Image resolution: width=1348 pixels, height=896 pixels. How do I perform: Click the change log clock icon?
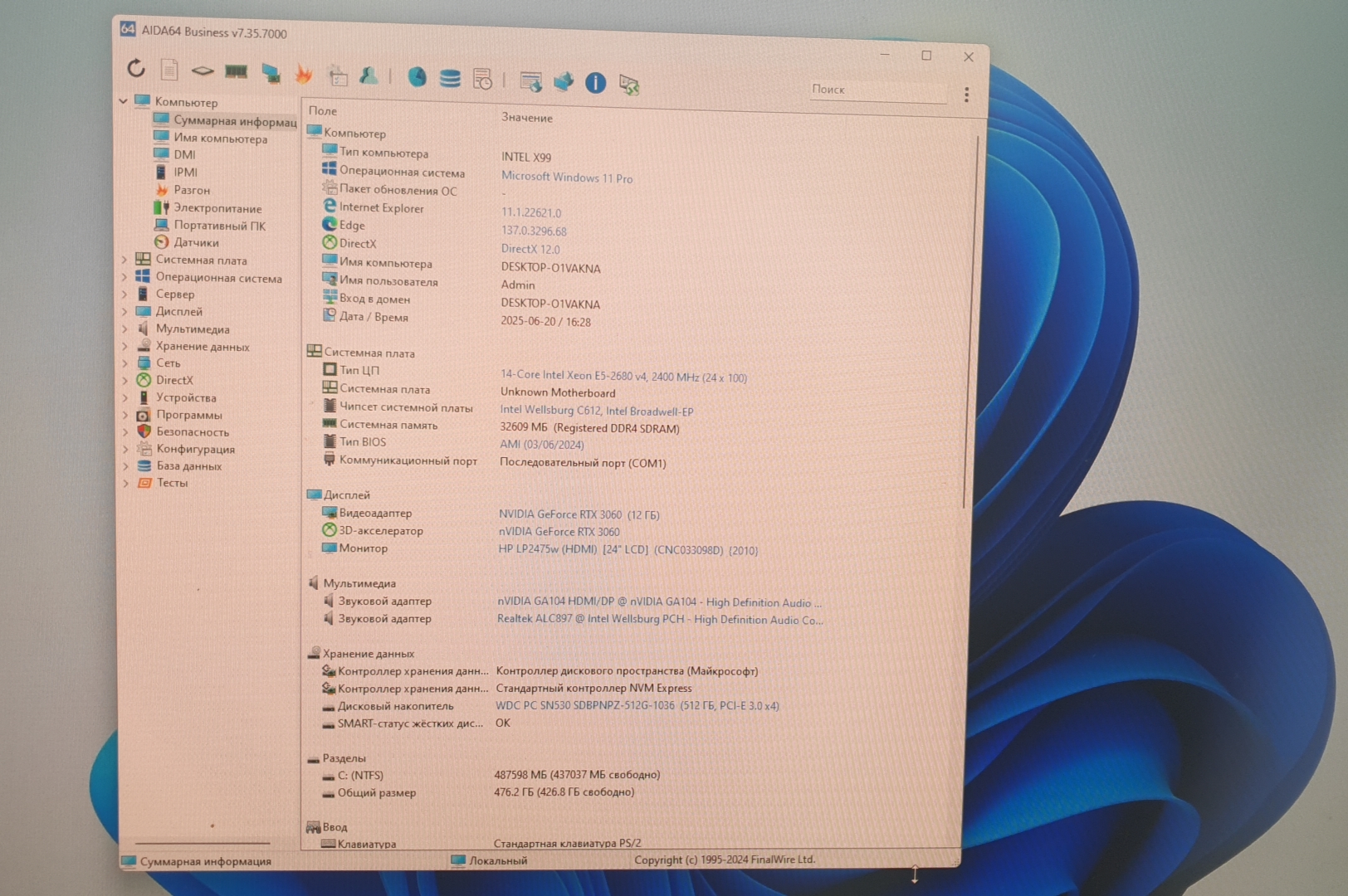(482, 80)
